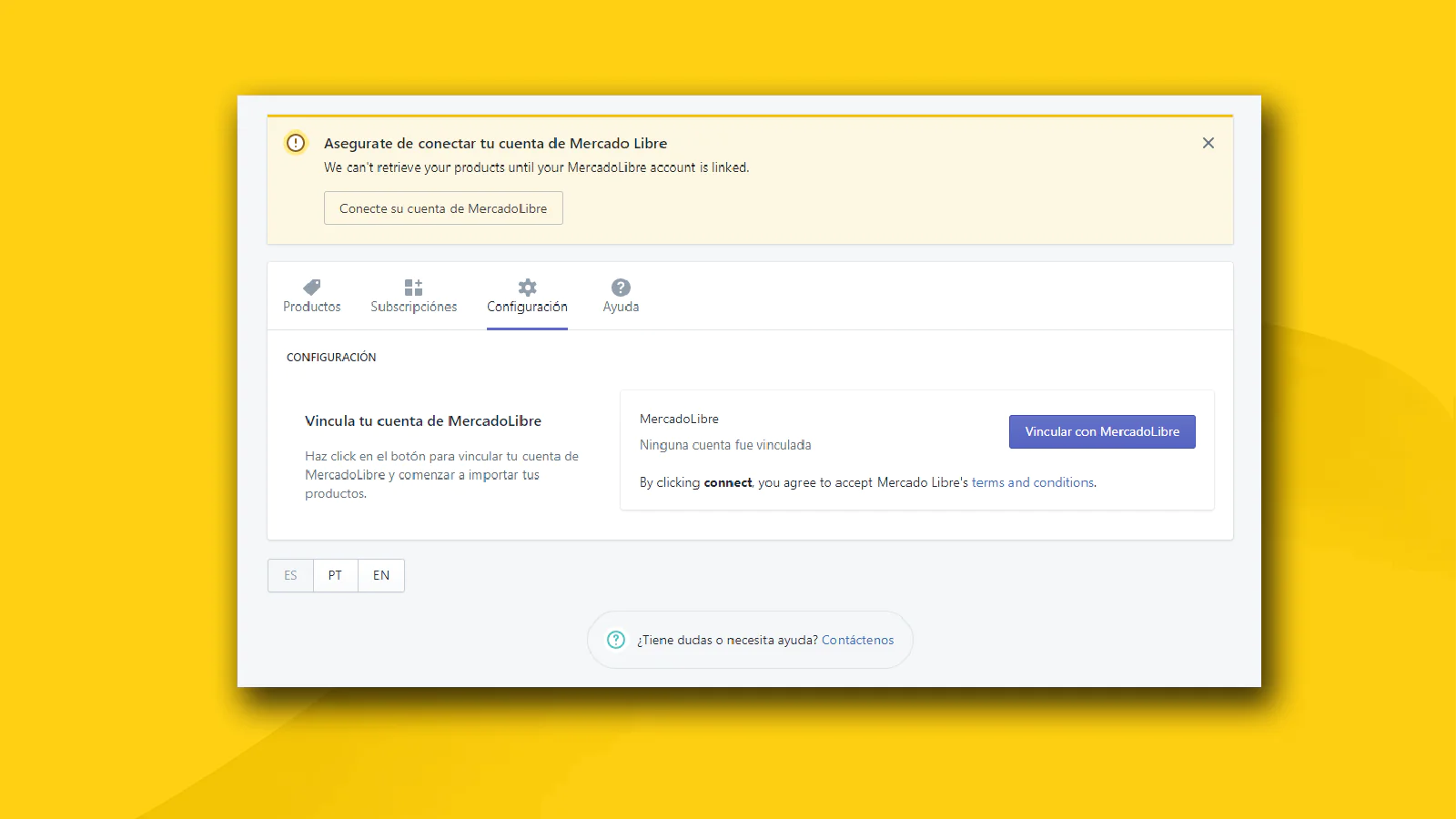Click the warning exclamation icon in banner

(x=296, y=143)
